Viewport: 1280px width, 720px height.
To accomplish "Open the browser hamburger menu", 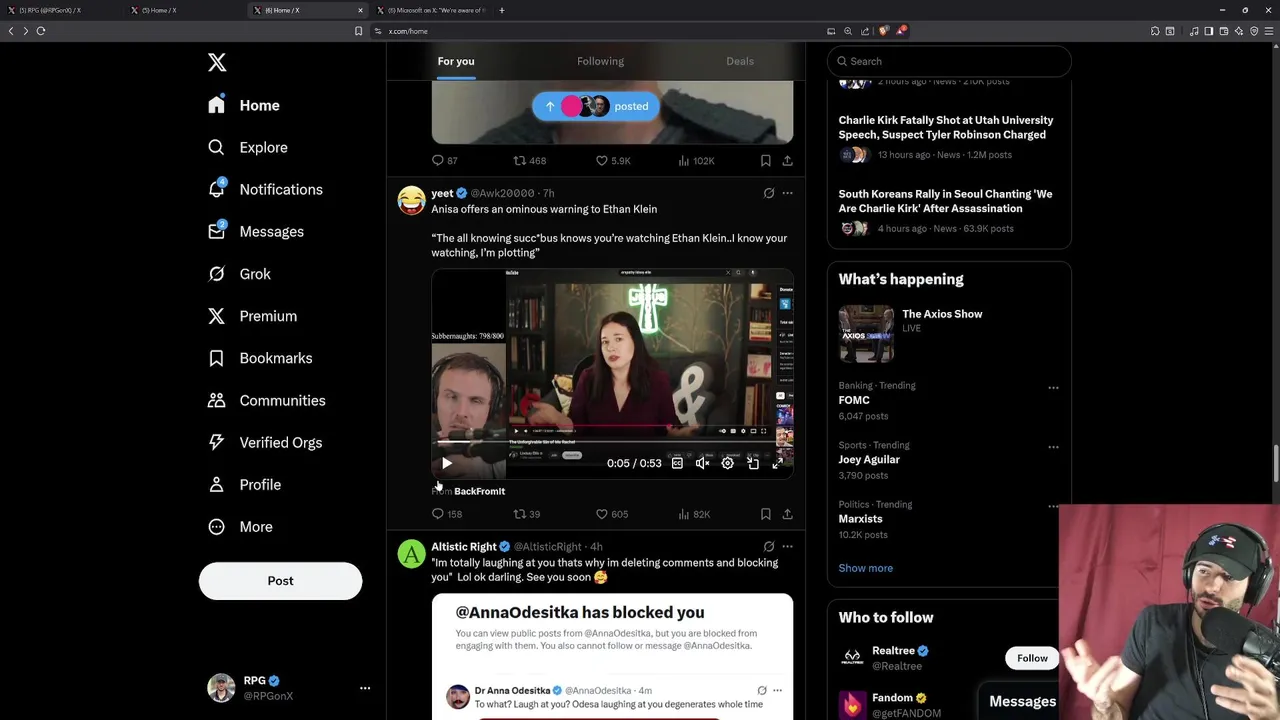I will pos(1268,31).
